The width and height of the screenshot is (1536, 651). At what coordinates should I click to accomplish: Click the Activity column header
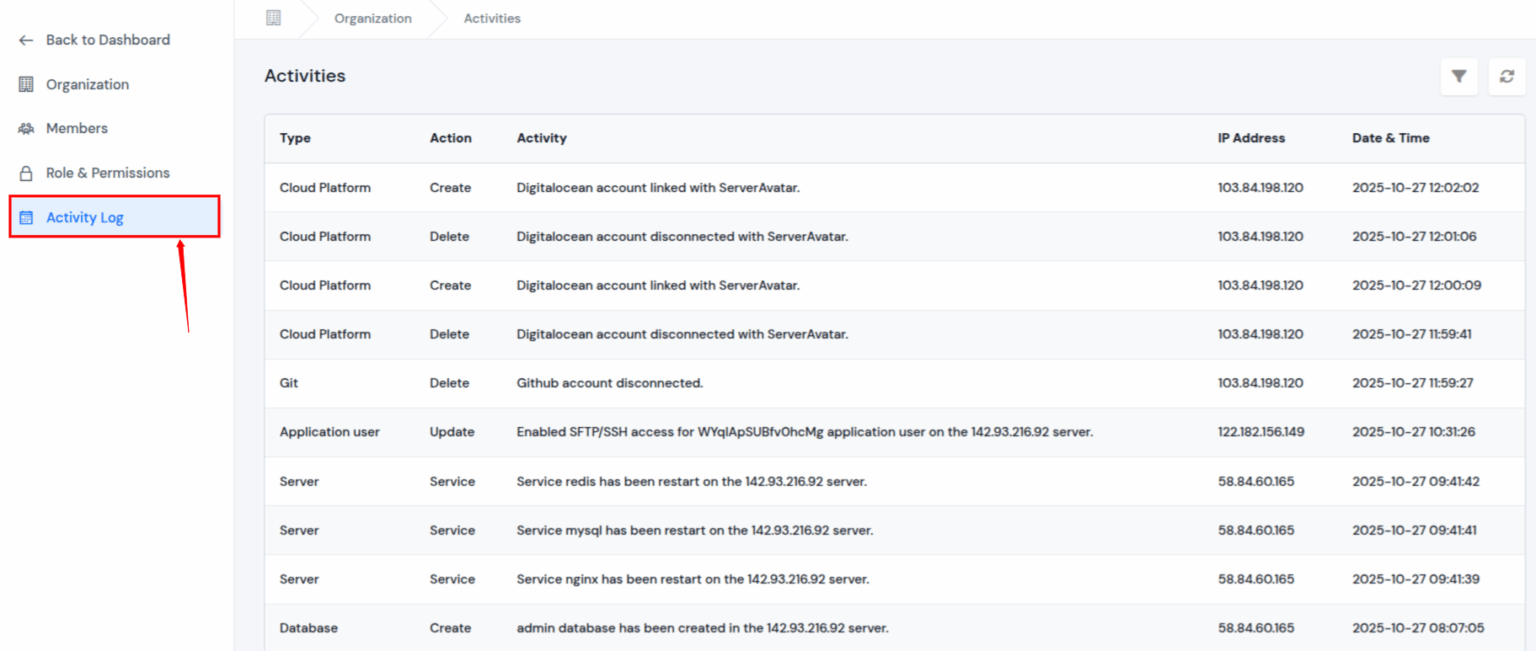pos(542,138)
